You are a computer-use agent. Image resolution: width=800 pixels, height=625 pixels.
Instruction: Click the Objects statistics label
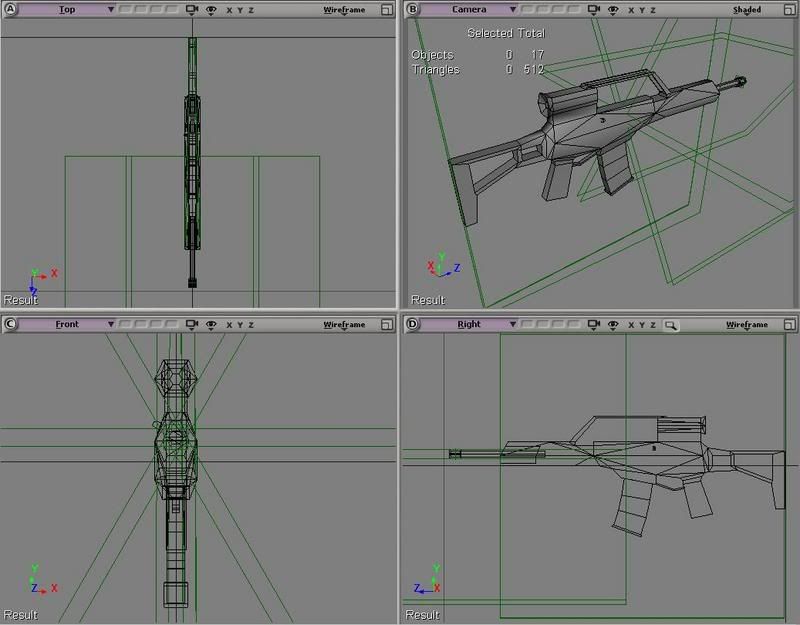(432, 55)
